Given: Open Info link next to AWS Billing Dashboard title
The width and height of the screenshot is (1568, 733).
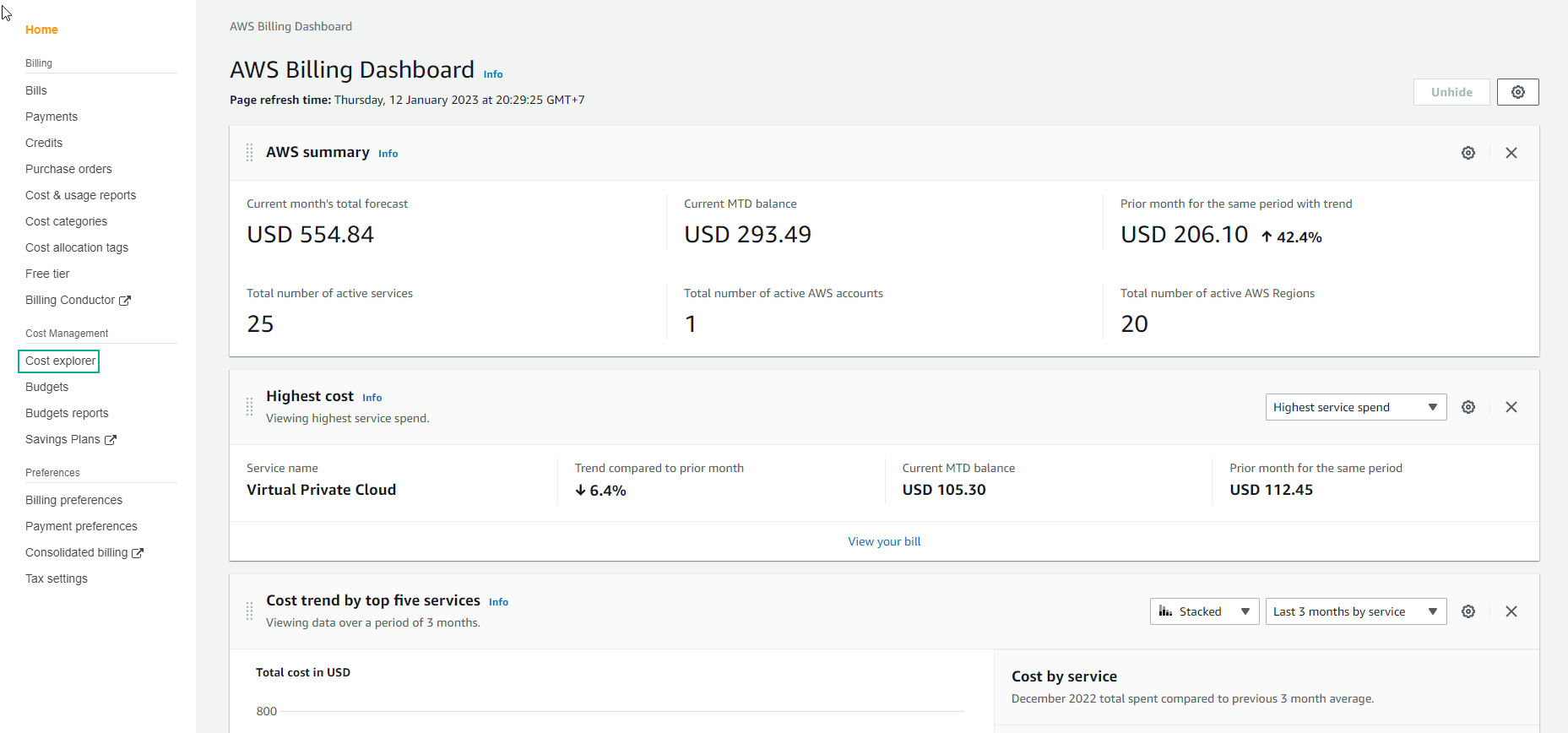Looking at the screenshot, I should coord(493,74).
